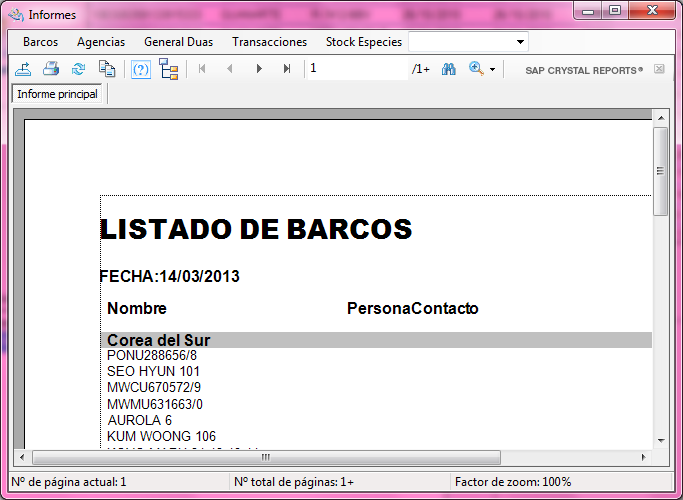This screenshot has width=683, height=500.
Task: Click the current page number status
Action: coord(69,482)
